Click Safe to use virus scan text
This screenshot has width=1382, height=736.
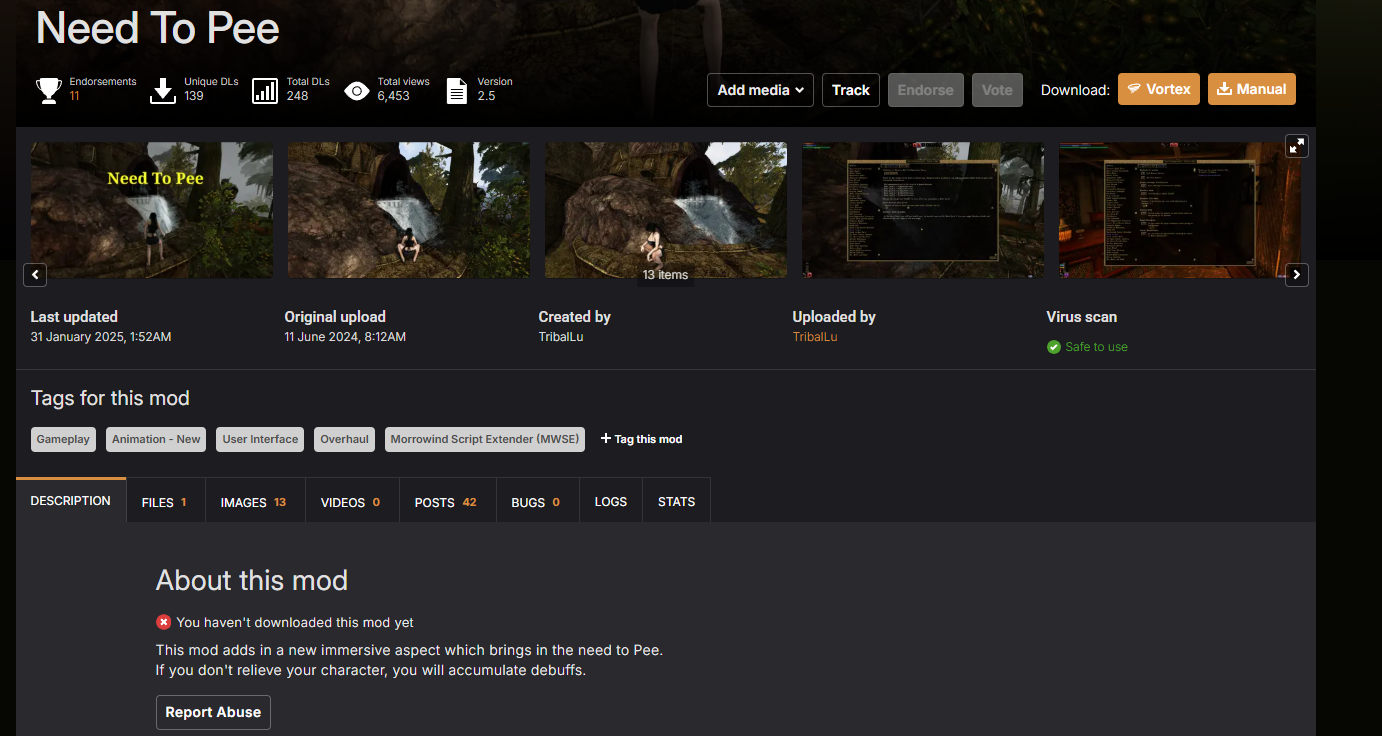[x=1096, y=347]
